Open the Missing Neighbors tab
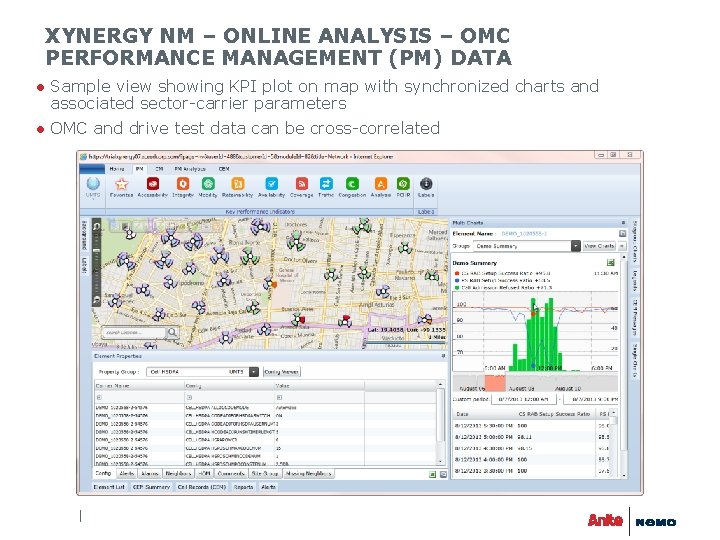 pos(308,473)
